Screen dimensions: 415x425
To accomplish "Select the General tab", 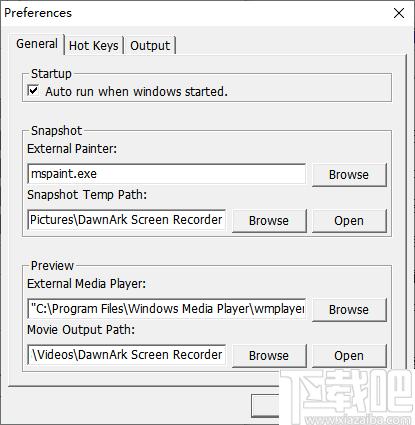I will point(37,44).
